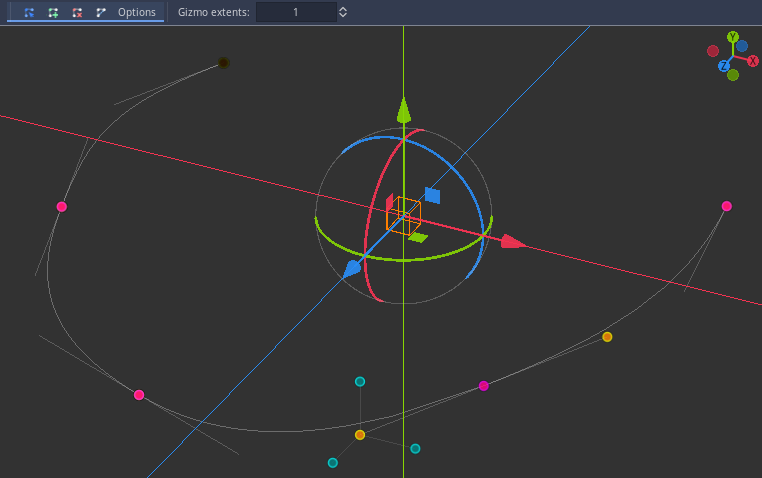Activate the Select Points curve tool
The height and width of the screenshot is (478, 762).
[x=29, y=12]
